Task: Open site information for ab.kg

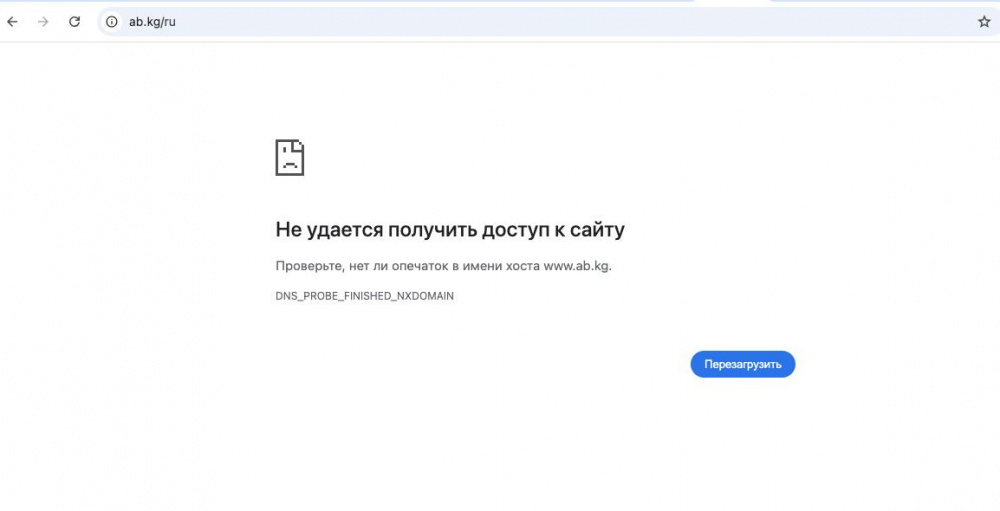Action: [112, 22]
